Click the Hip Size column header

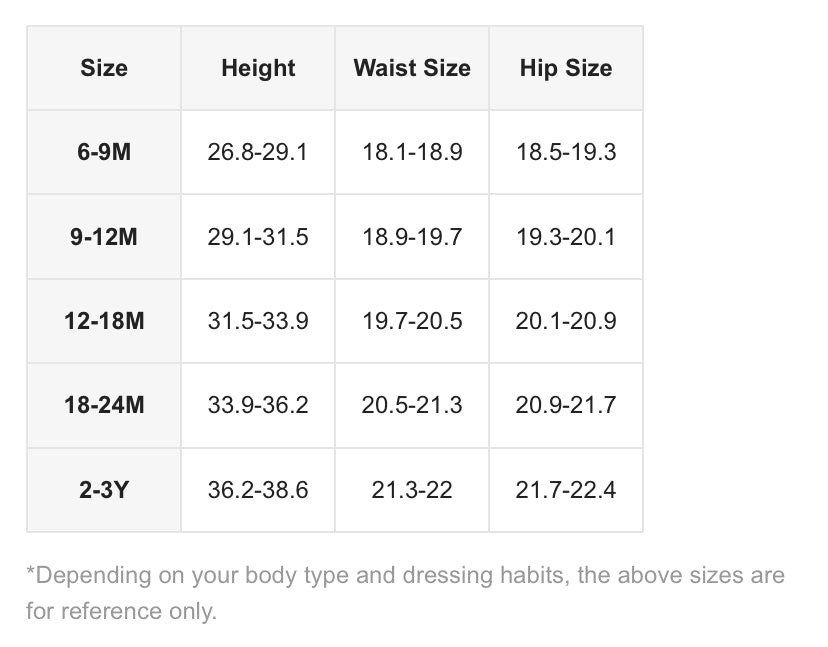click(566, 68)
